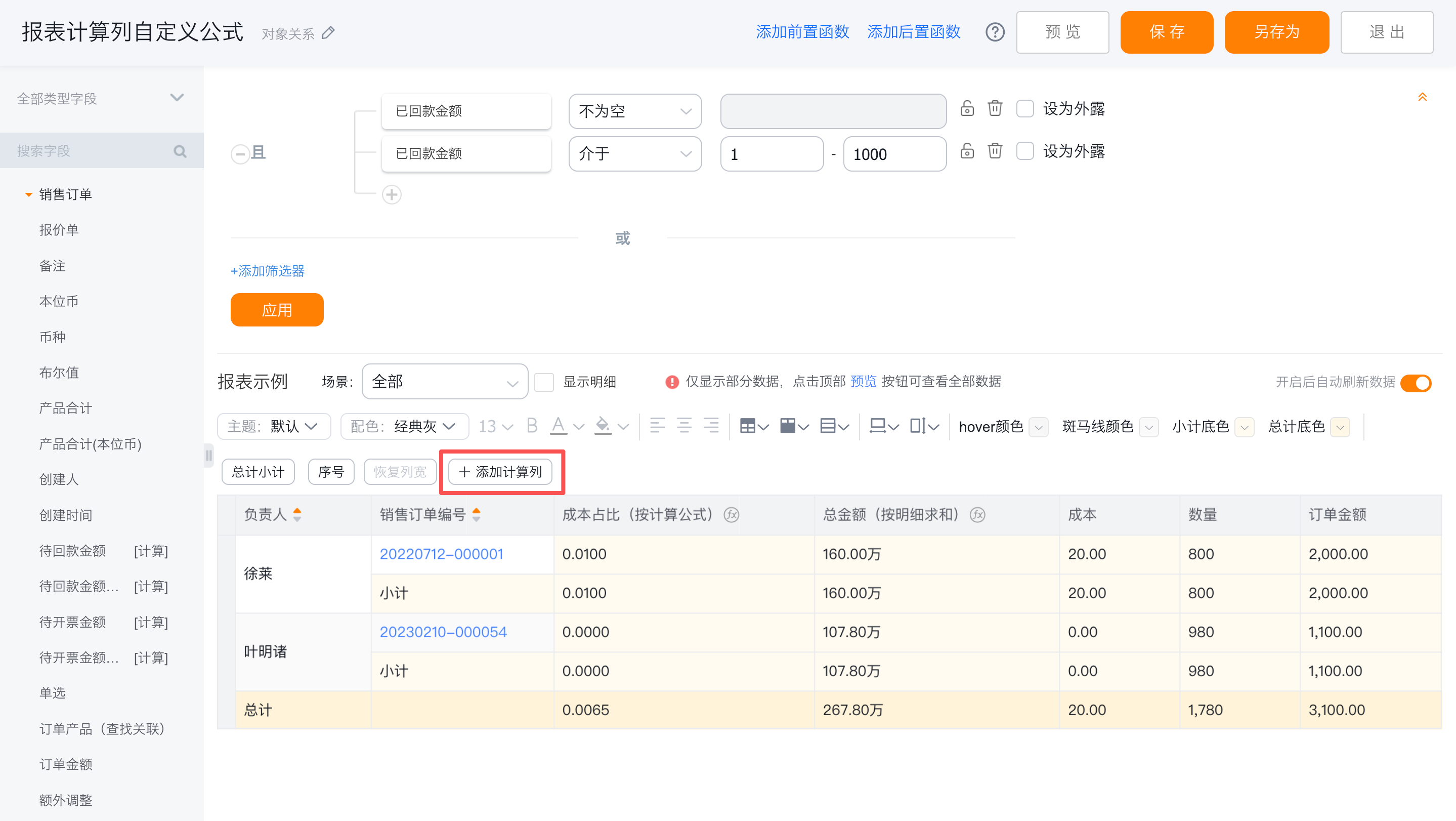Click the 添加前置函数 link

(x=802, y=32)
